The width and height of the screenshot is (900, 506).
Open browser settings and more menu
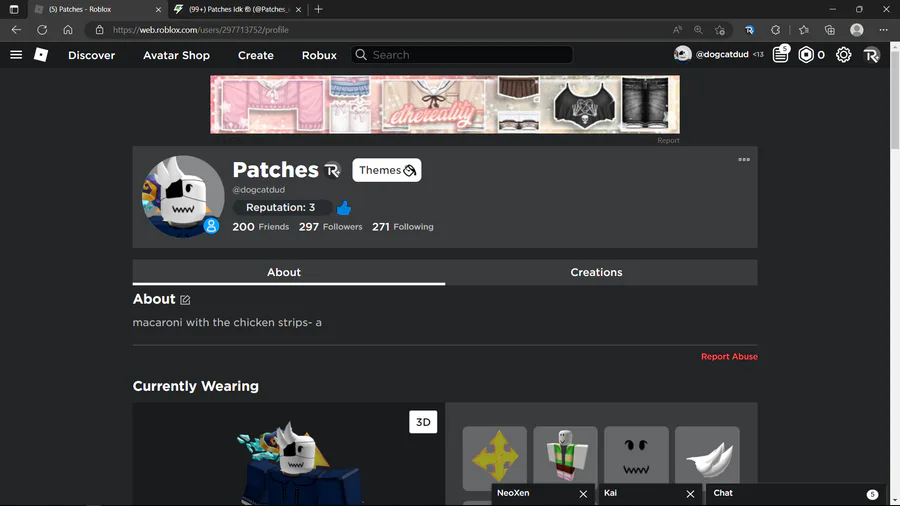[883, 30]
